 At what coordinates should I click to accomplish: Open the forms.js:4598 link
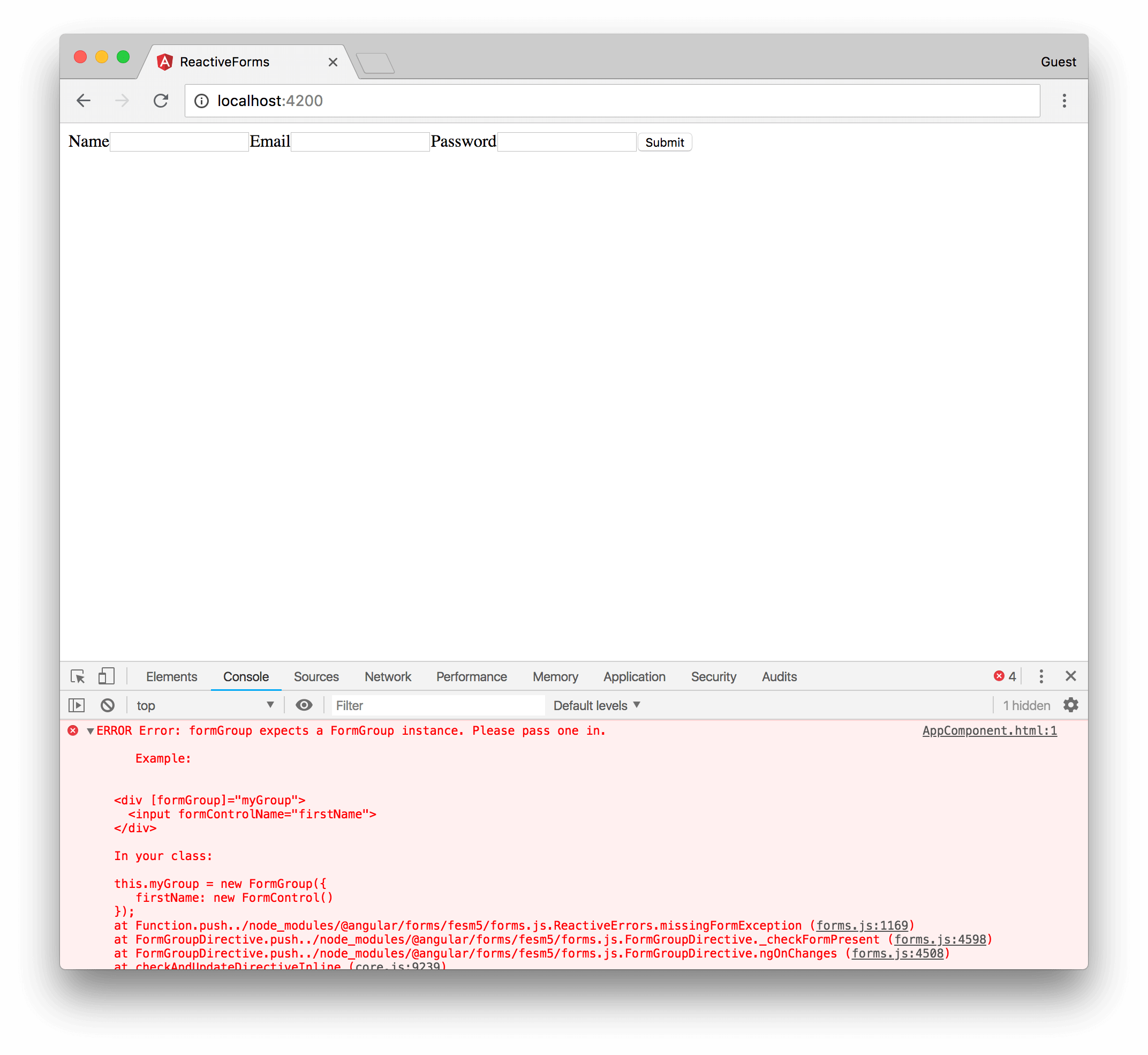940,940
